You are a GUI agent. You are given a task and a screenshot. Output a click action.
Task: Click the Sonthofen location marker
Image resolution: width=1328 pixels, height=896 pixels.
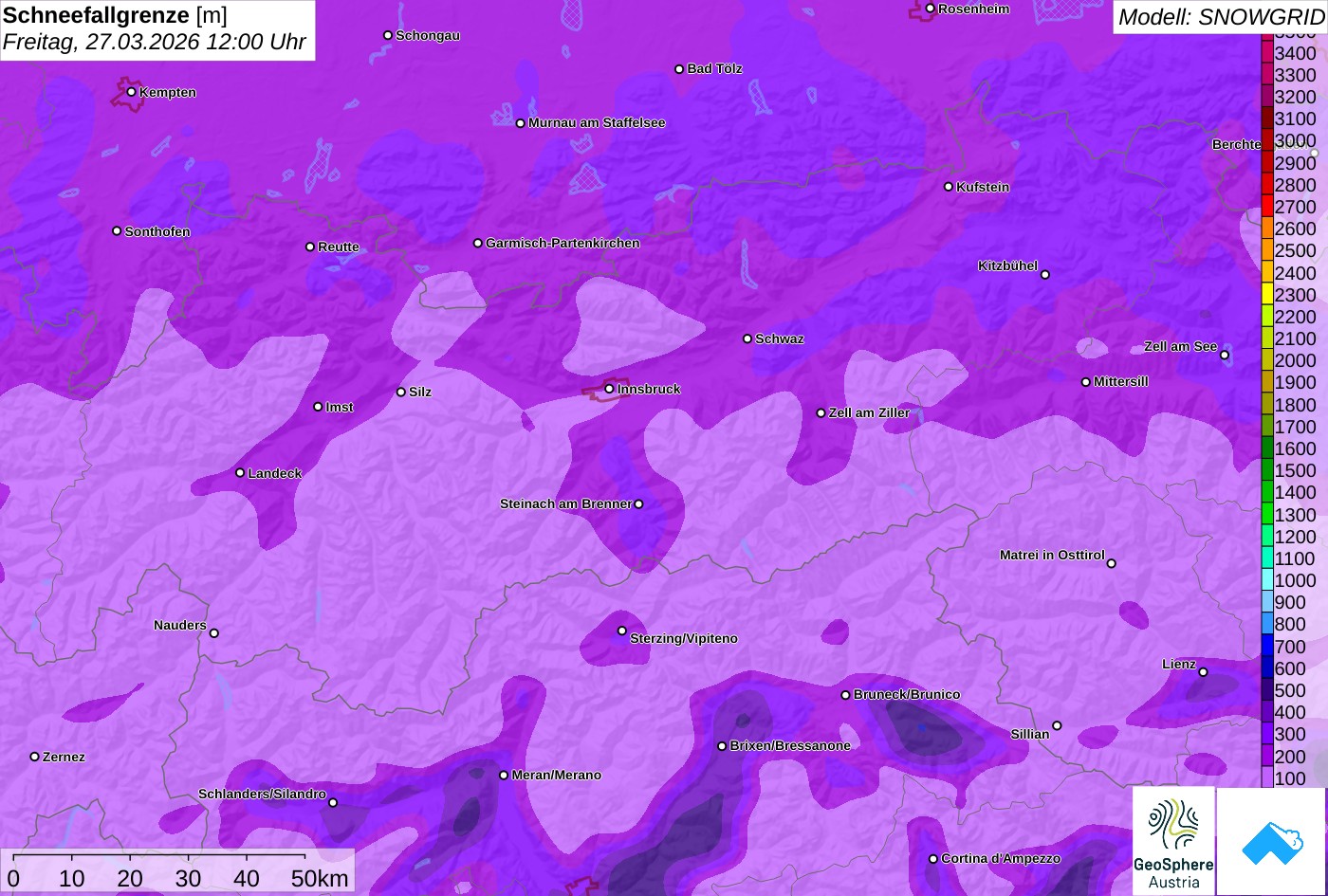tap(117, 231)
